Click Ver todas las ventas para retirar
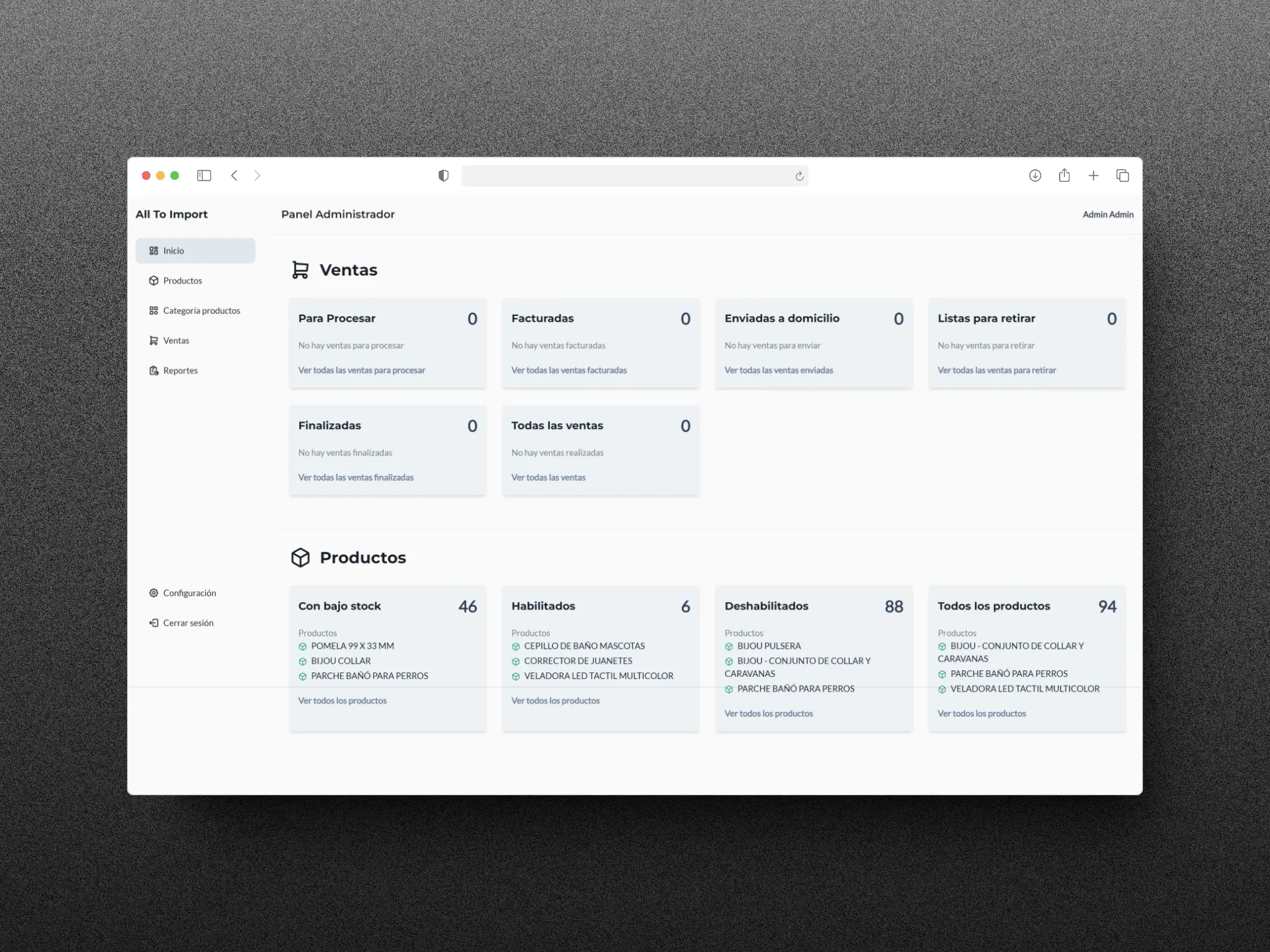Screen dimensions: 1270x952 pos(997,370)
